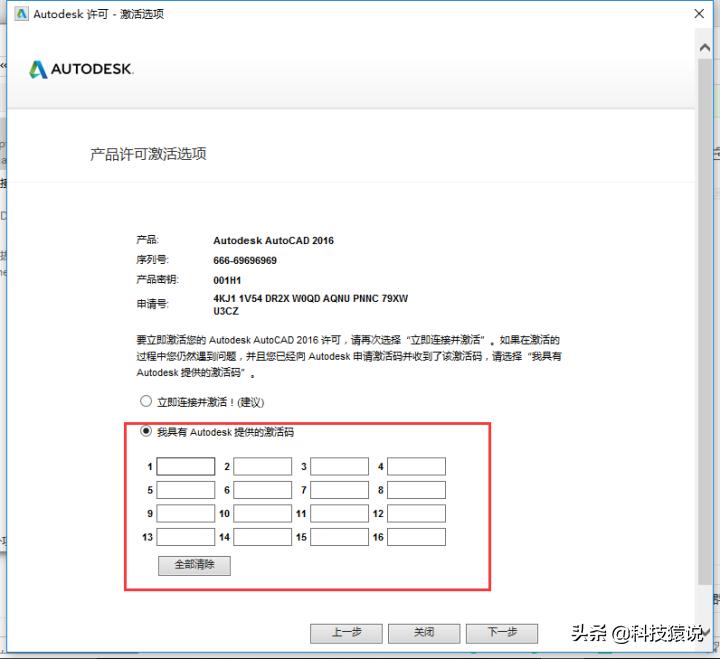The height and width of the screenshot is (659, 720).
Task: Go back with the 上一步 button
Action: [x=346, y=633]
